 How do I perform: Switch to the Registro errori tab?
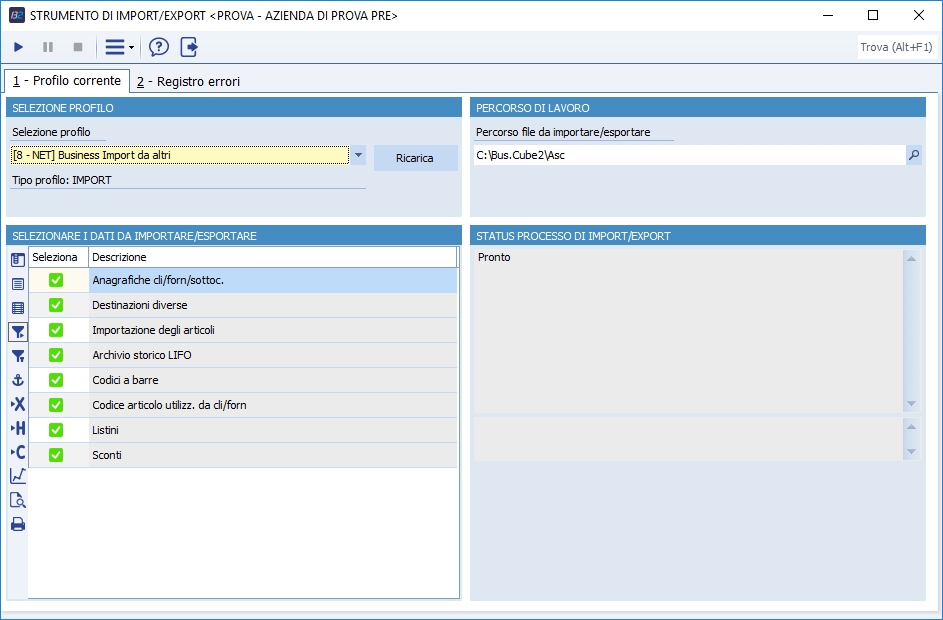click(x=188, y=81)
